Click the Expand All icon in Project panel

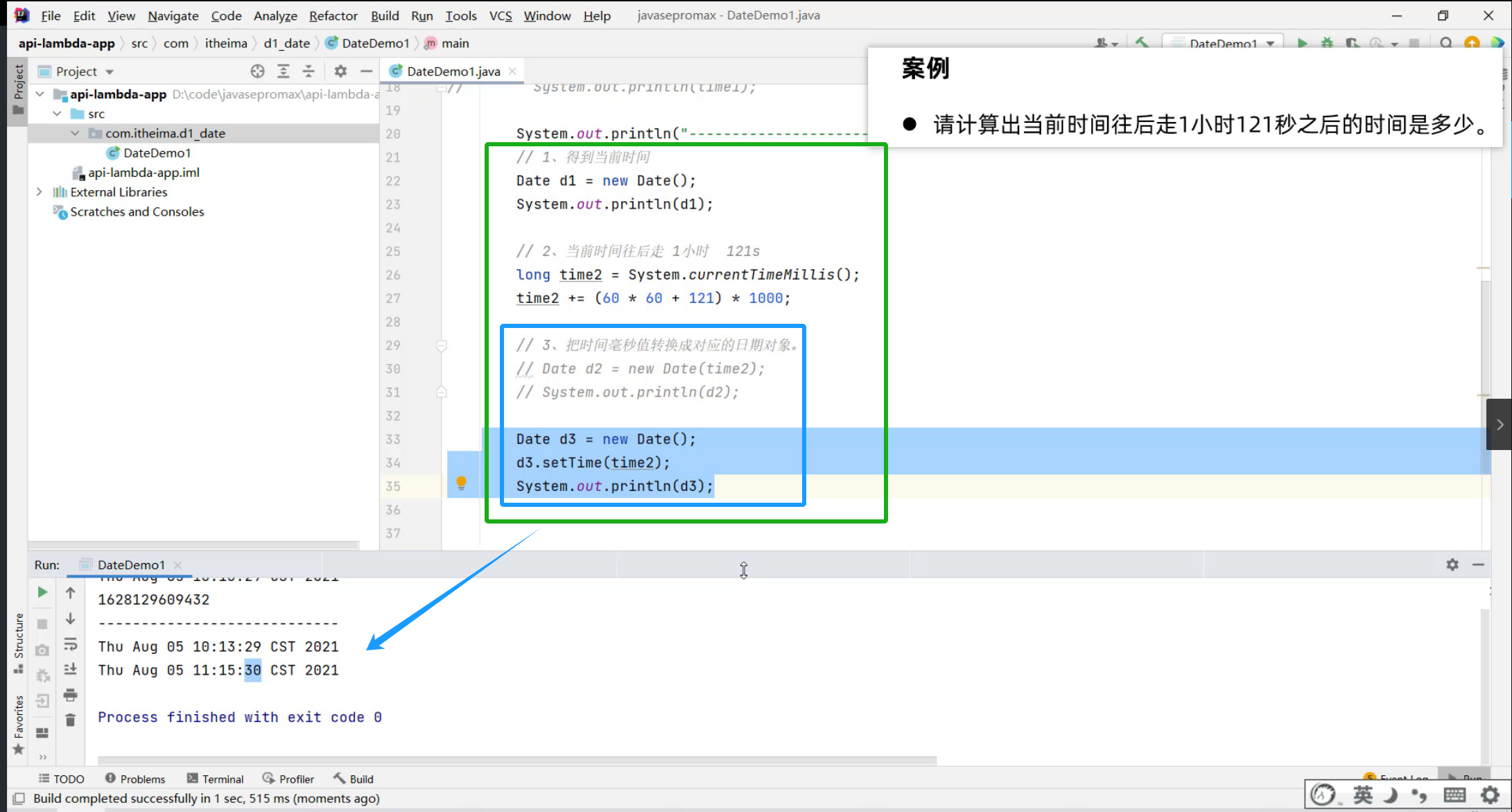[284, 71]
